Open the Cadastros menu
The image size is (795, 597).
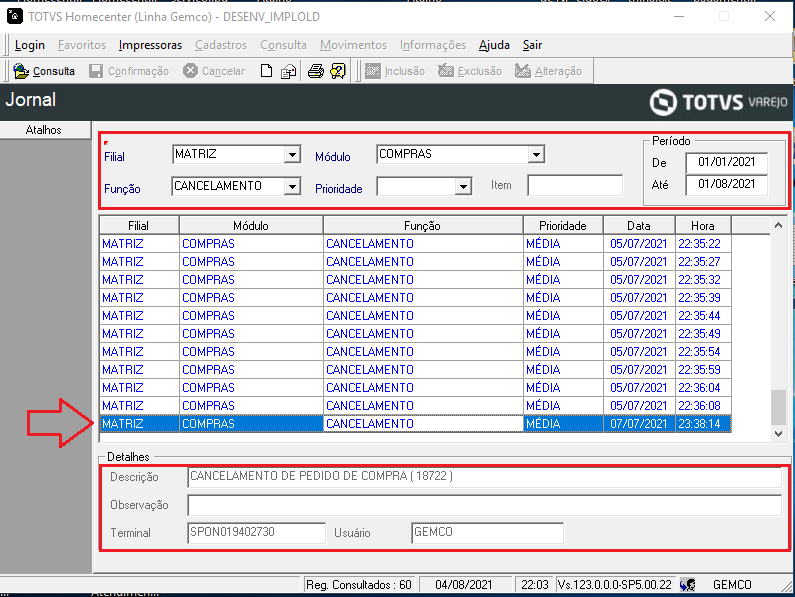tap(221, 45)
